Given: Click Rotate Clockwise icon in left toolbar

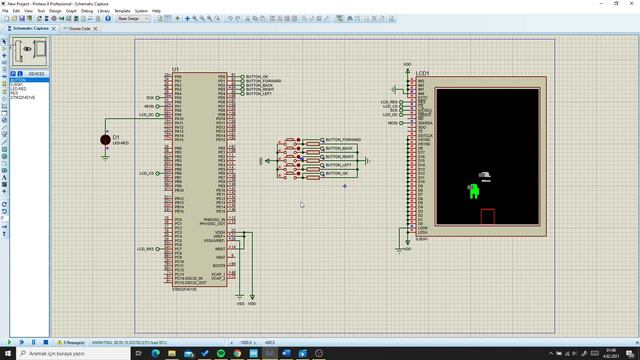Looking at the screenshot, I should [4, 204].
